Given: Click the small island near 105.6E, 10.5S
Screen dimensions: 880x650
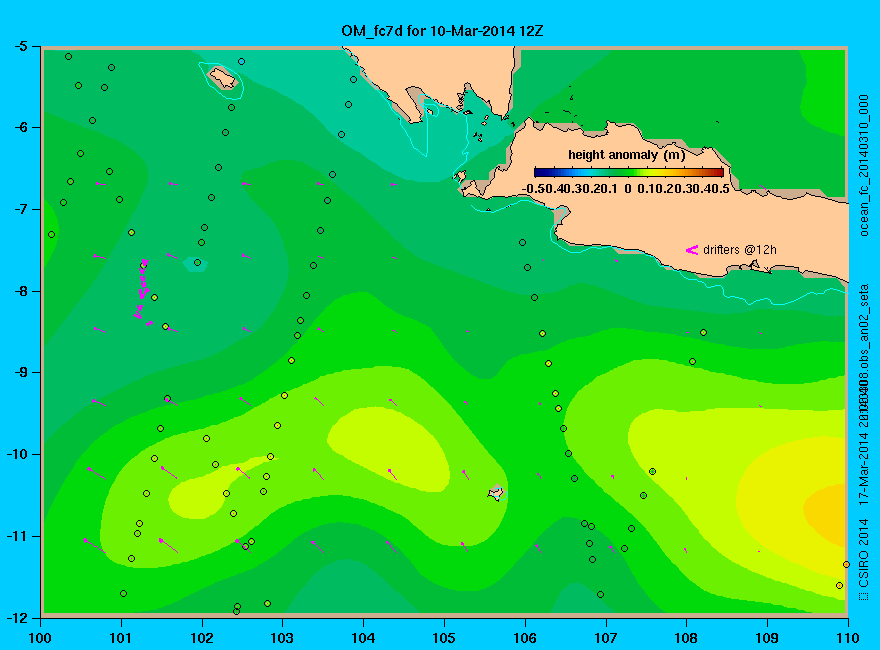Looking at the screenshot, I should pos(496,493).
